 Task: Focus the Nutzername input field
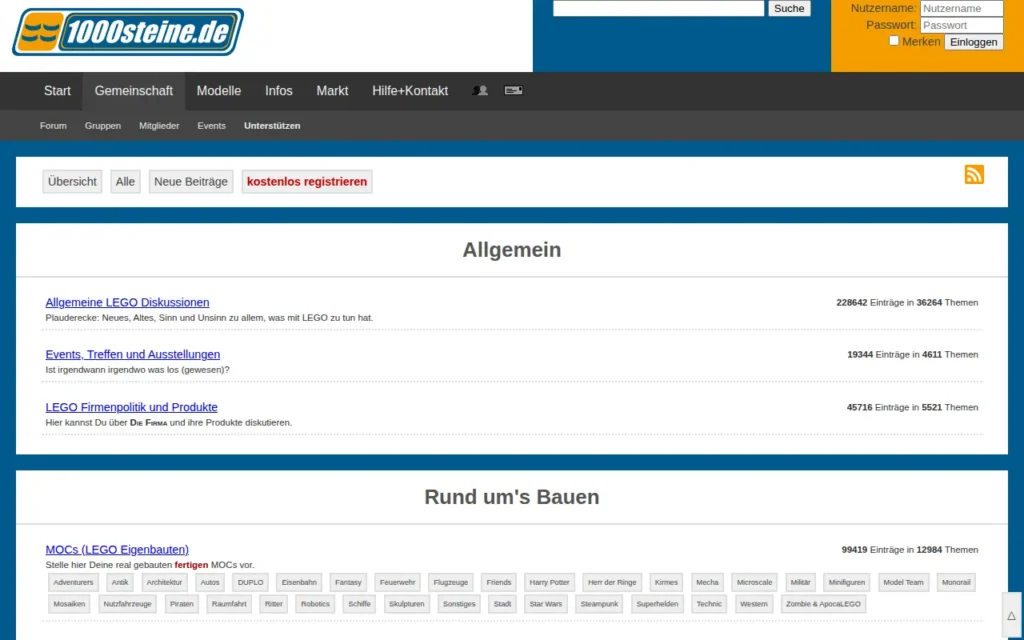961,8
